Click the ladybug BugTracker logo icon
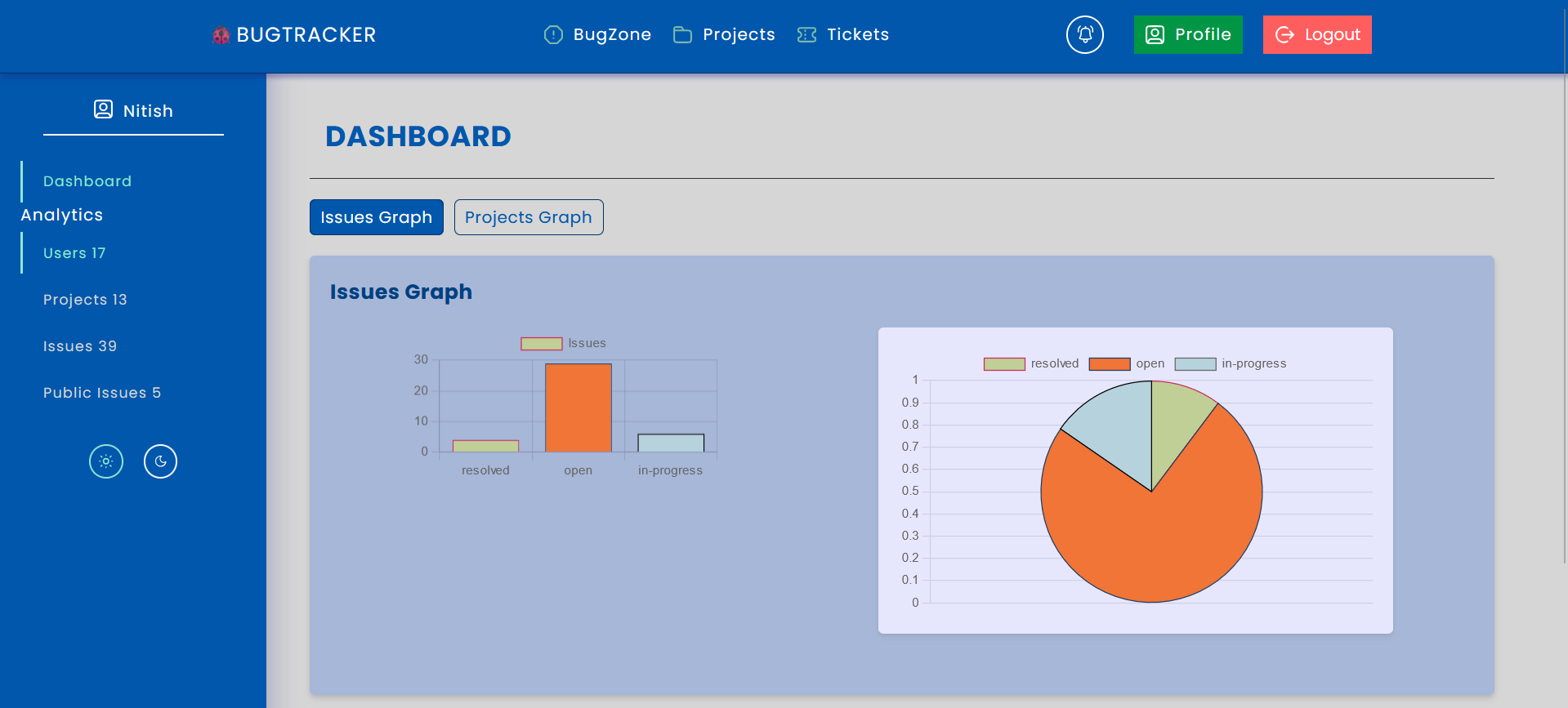The height and width of the screenshot is (708, 1568). [x=221, y=35]
